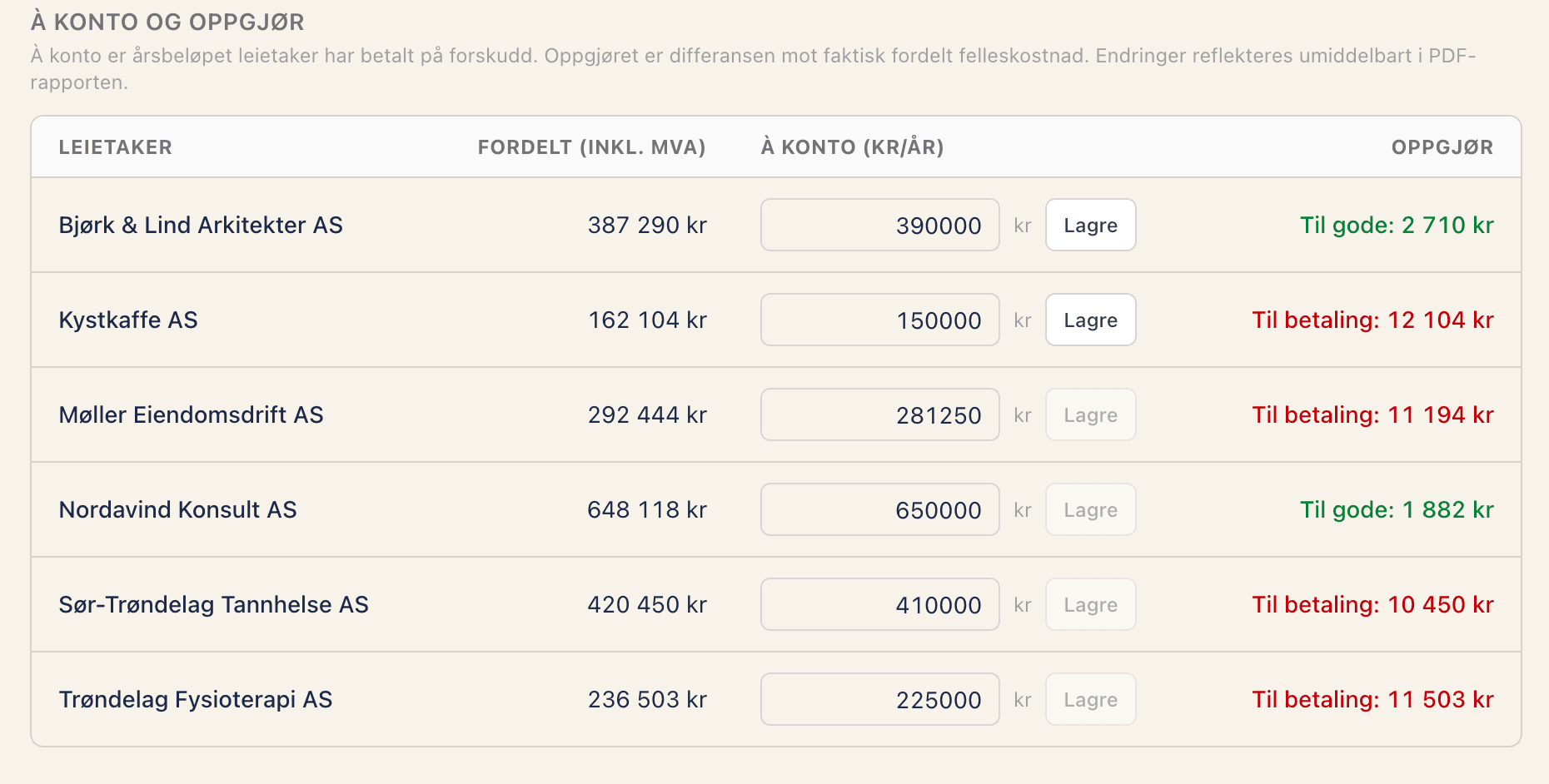
Task: Select Trøndelag Fysioterapi AS tenant name
Action: (x=196, y=699)
